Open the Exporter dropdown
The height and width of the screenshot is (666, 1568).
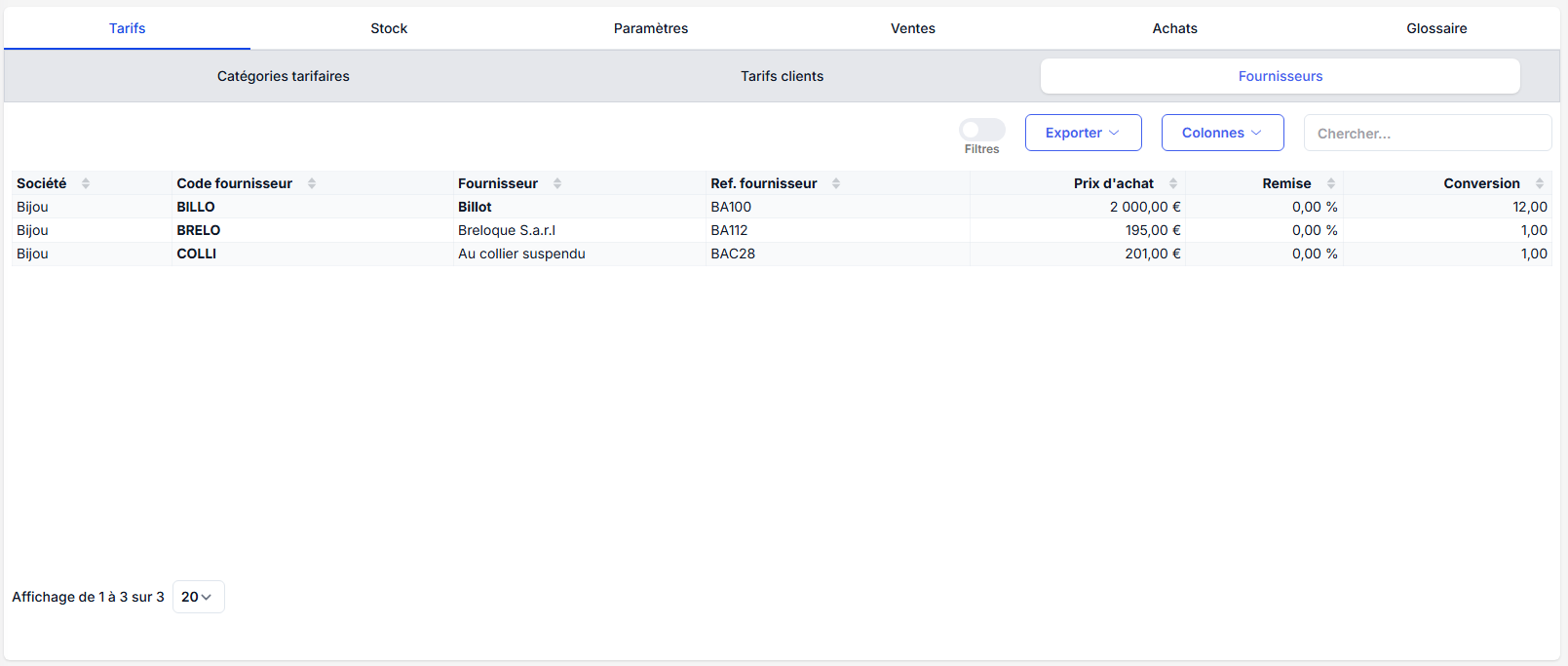pyautogui.click(x=1083, y=133)
